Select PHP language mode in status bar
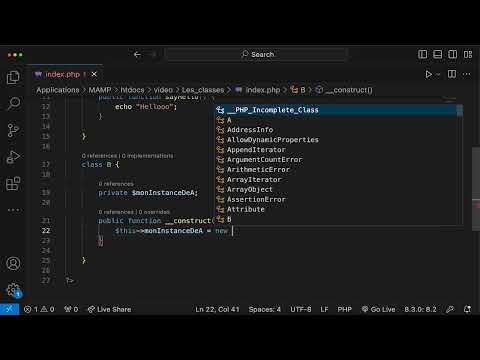The width and height of the screenshot is (480, 360). (345, 309)
